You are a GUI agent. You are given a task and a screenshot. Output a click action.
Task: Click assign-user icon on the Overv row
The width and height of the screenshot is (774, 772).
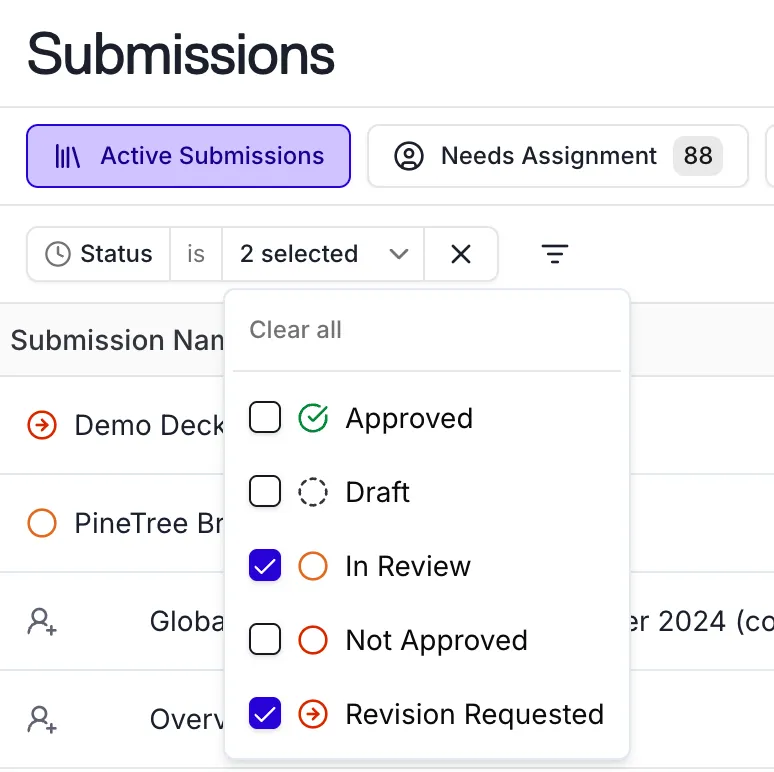point(42,720)
